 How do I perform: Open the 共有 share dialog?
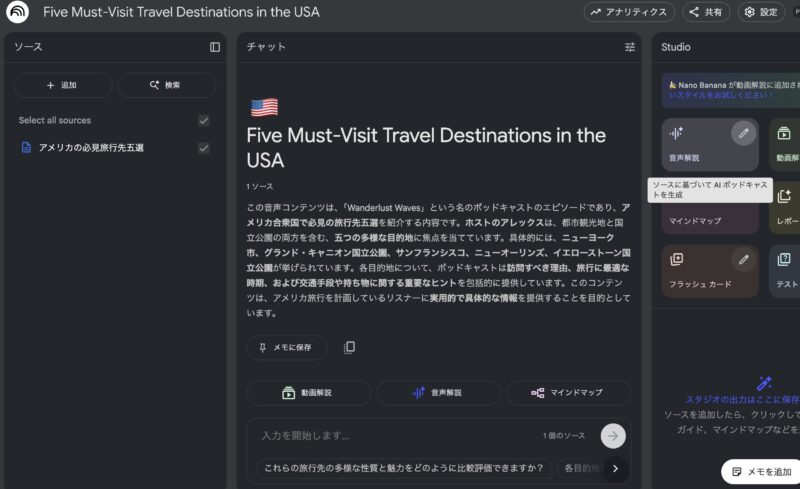coord(706,12)
